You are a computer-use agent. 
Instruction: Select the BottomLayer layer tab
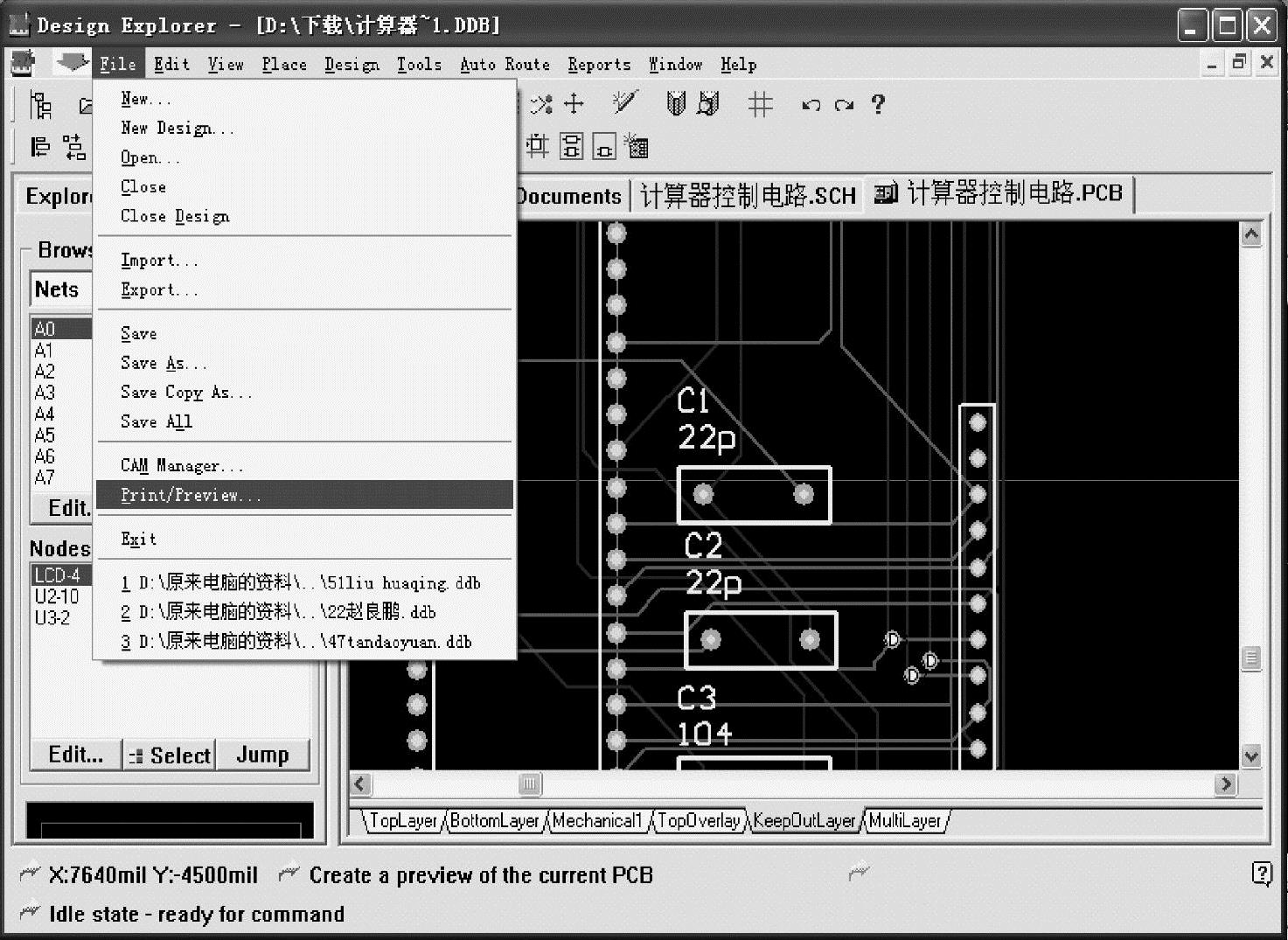tap(495, 820)
